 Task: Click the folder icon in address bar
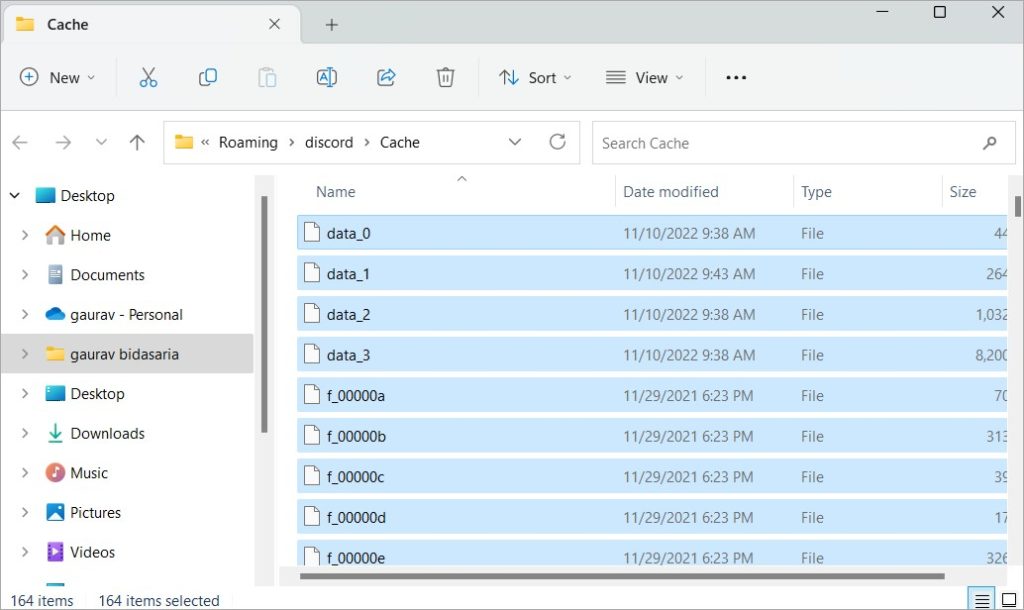pyautogui.click(x=184, y=142)
